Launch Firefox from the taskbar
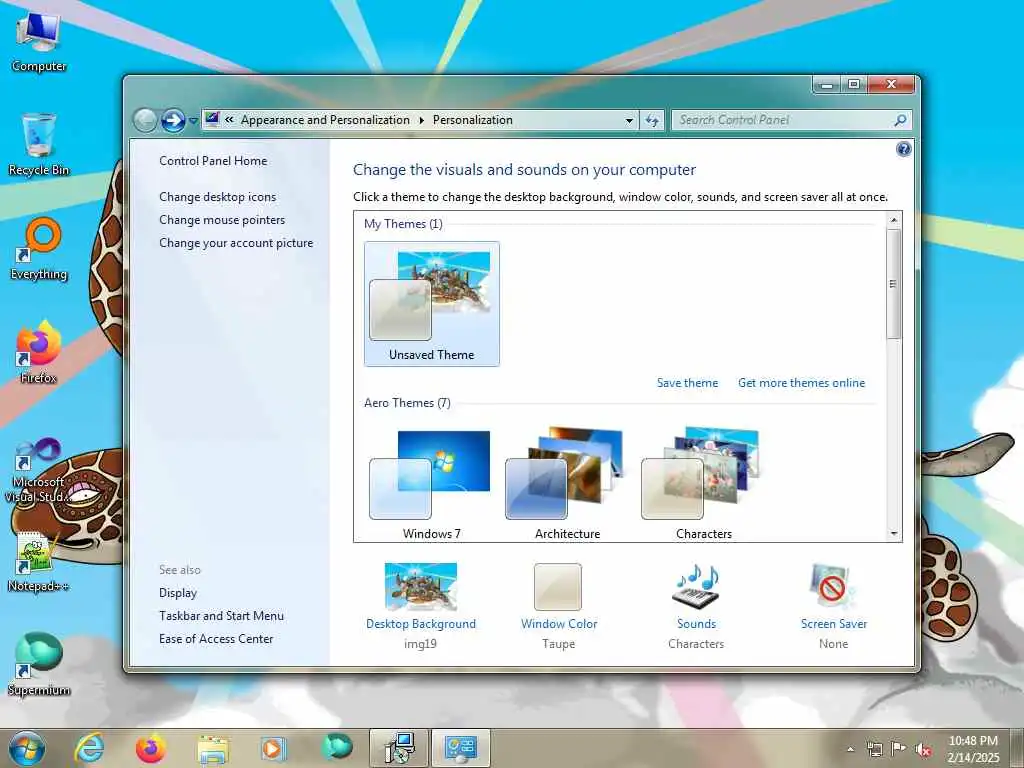The image size is (1024, 768). pyautogui.click(x=151, y=748)
